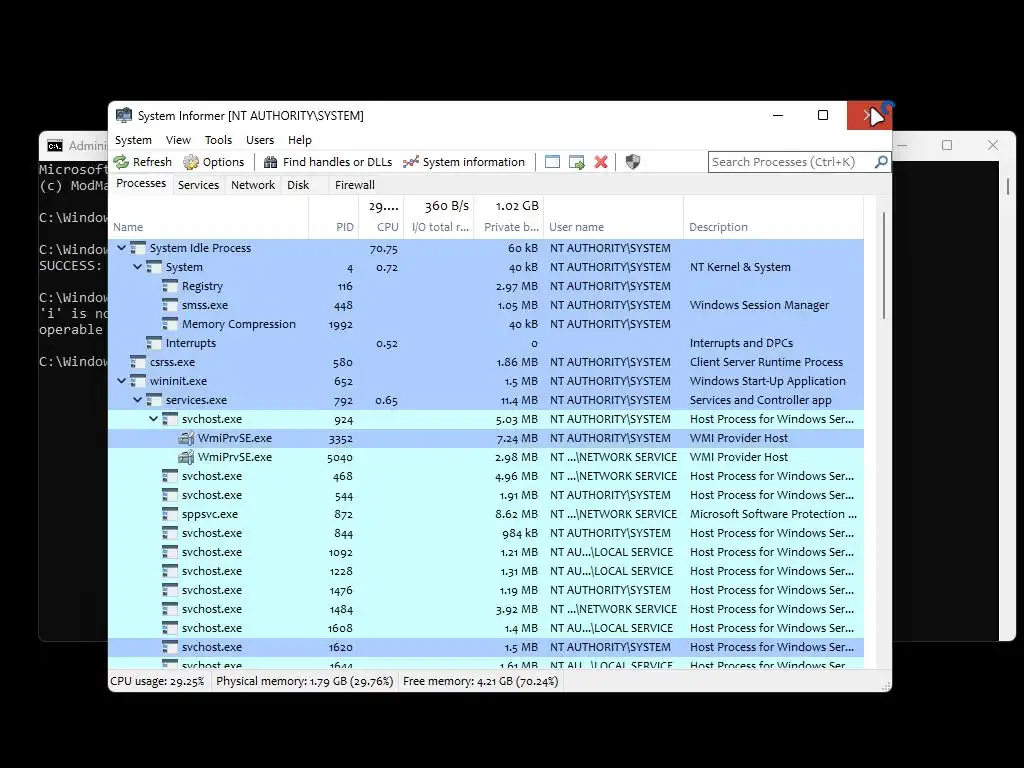Collapse the wininit.exe tree node
Viewport: 1024px width, 768px height.
tap(121, 380)
